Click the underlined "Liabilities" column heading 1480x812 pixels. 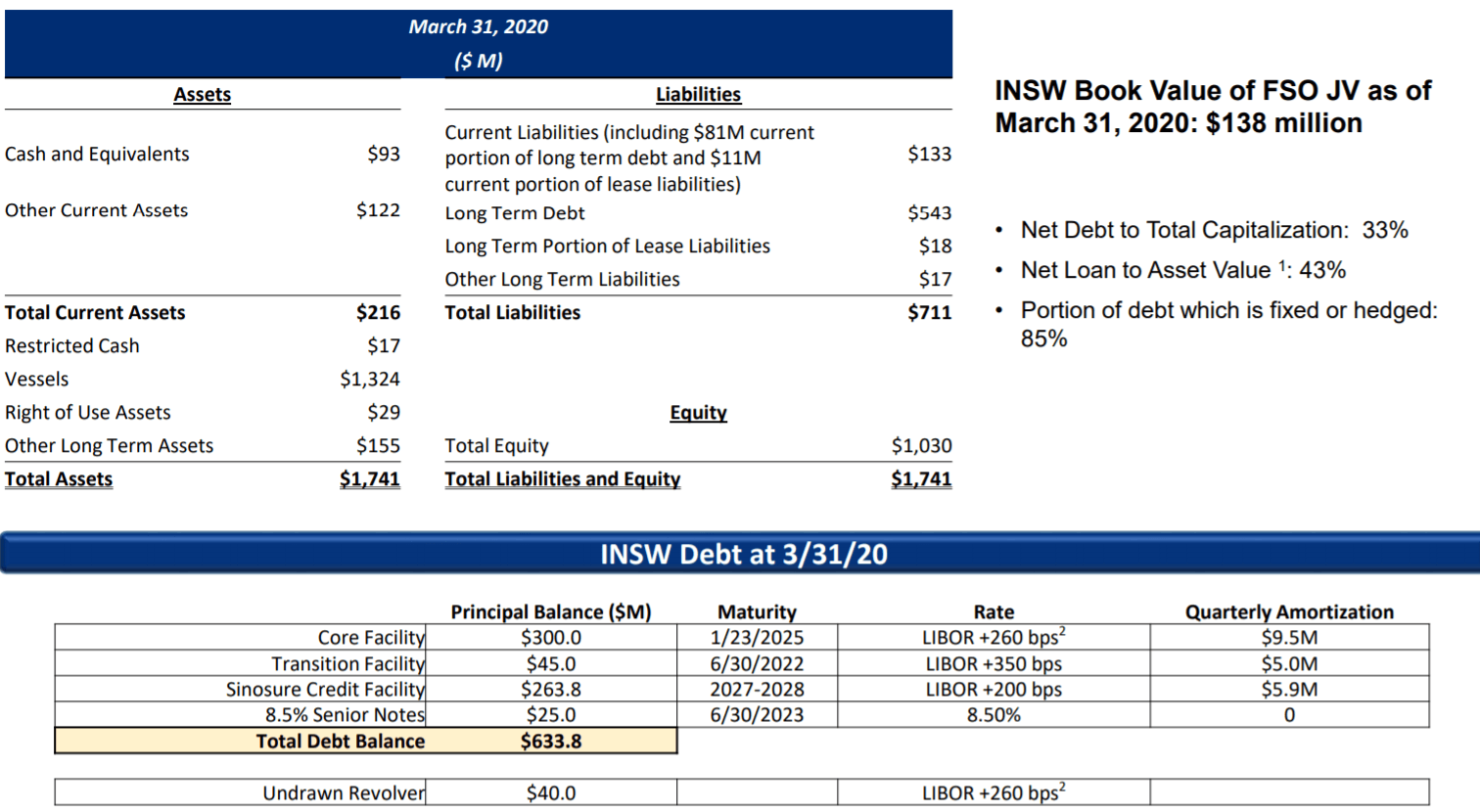pos(698,94)
